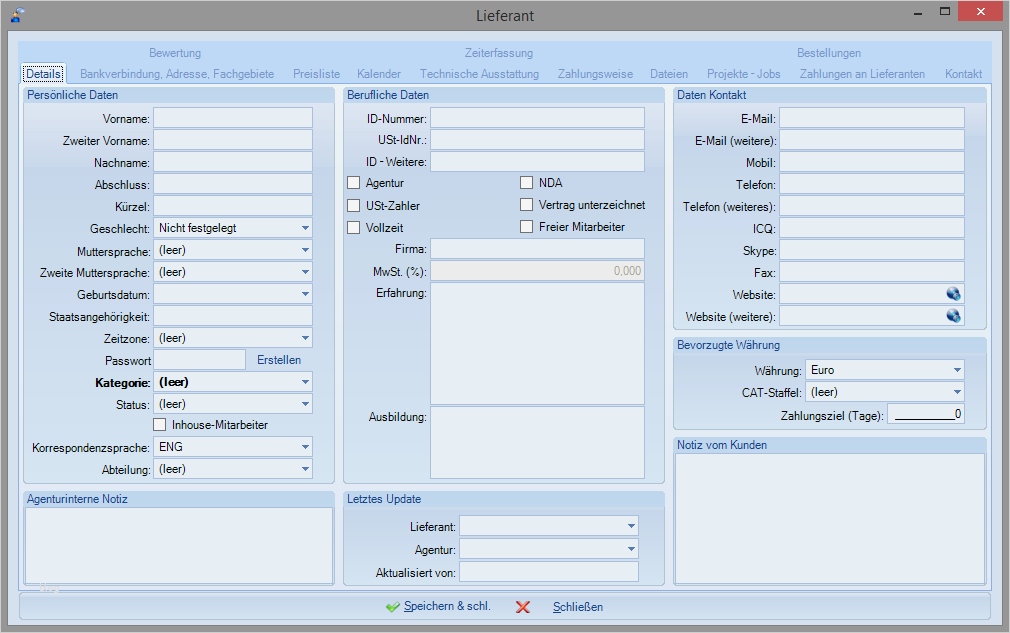Screen dimensions: 1010x633
Task: Enable the NDA checkbox
Action: [526, 183]
